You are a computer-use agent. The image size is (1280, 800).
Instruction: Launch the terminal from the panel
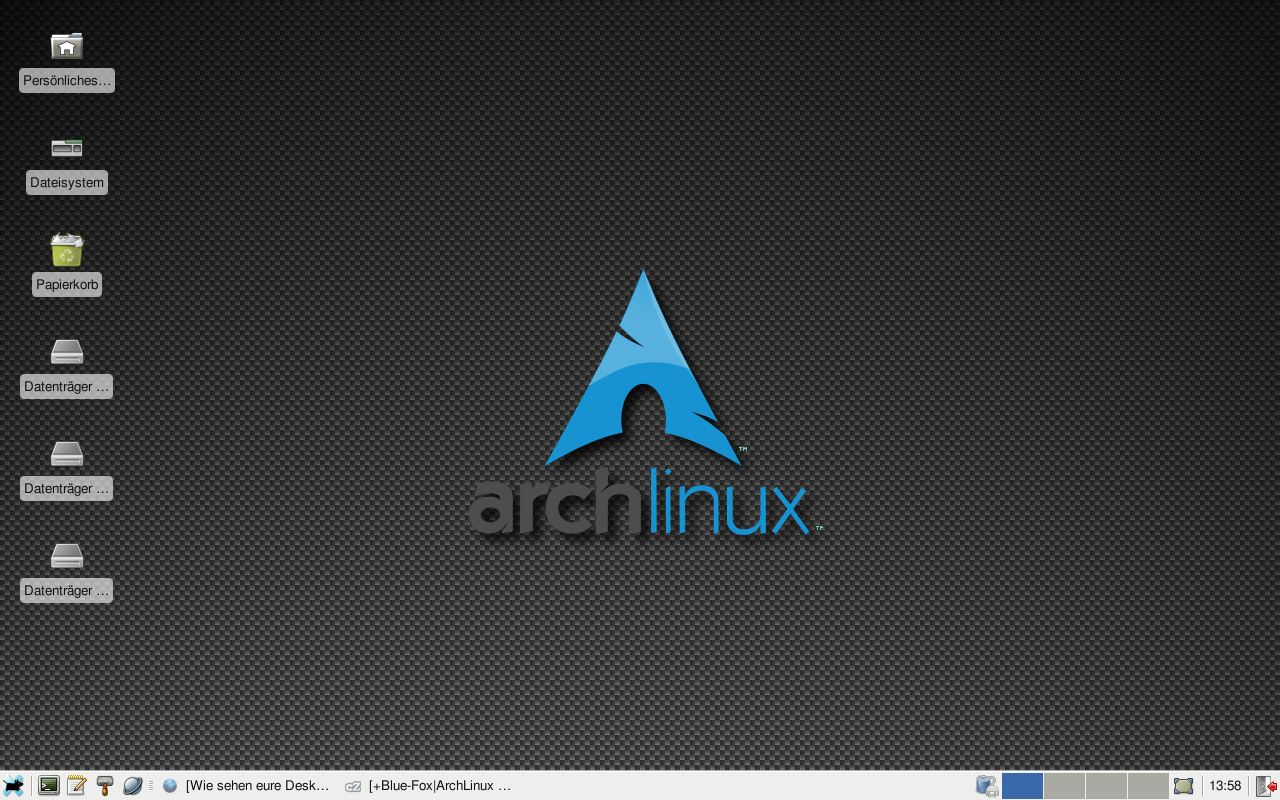point(48,786)
